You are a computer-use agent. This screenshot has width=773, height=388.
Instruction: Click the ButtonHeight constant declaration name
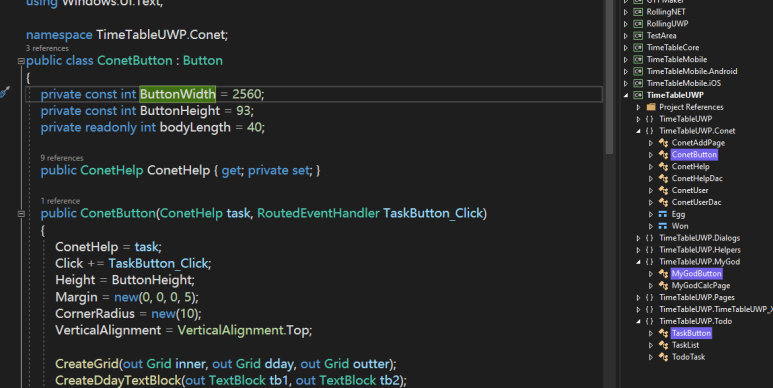pyautogui.click(x=180, y=110)
